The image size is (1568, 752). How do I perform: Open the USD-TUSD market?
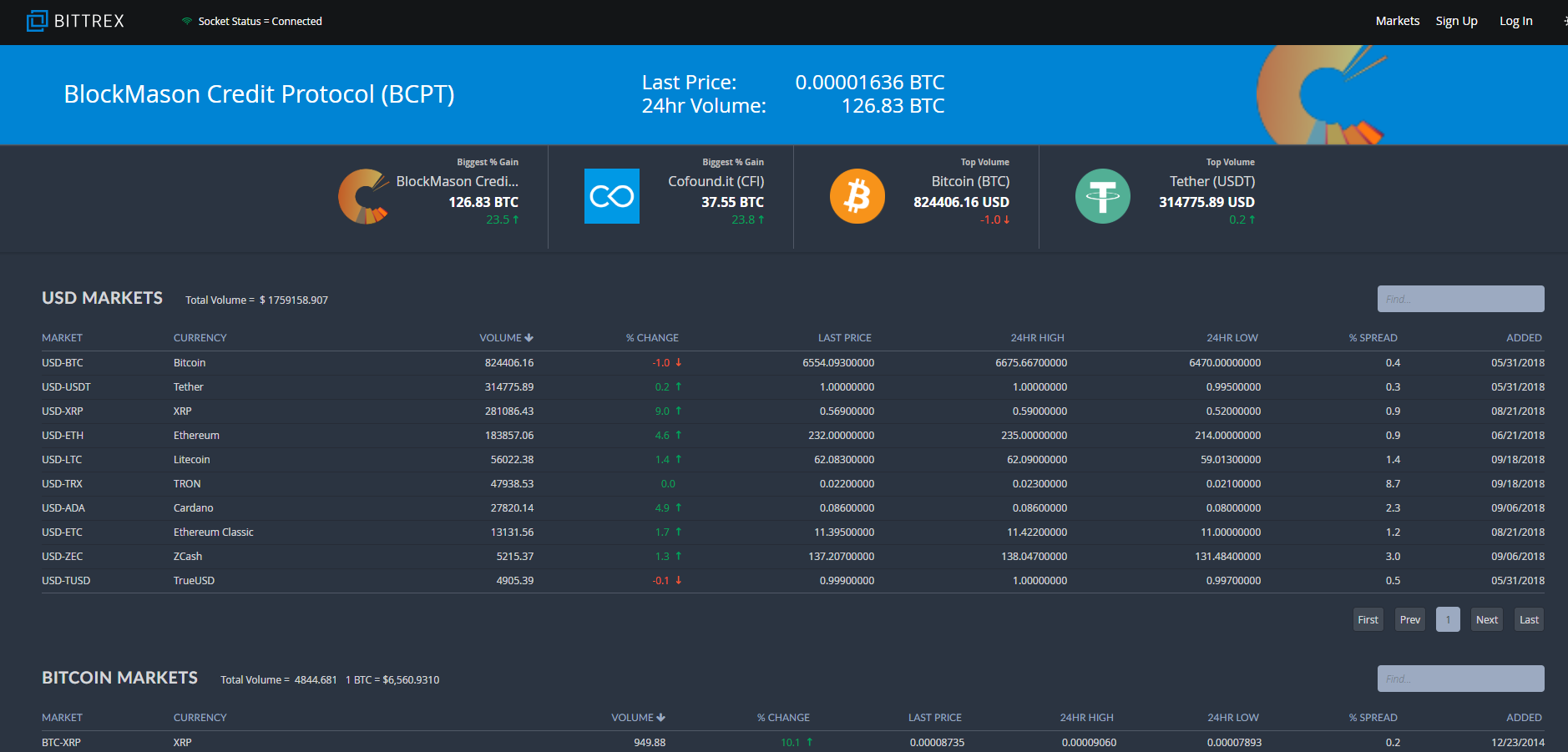66,581
